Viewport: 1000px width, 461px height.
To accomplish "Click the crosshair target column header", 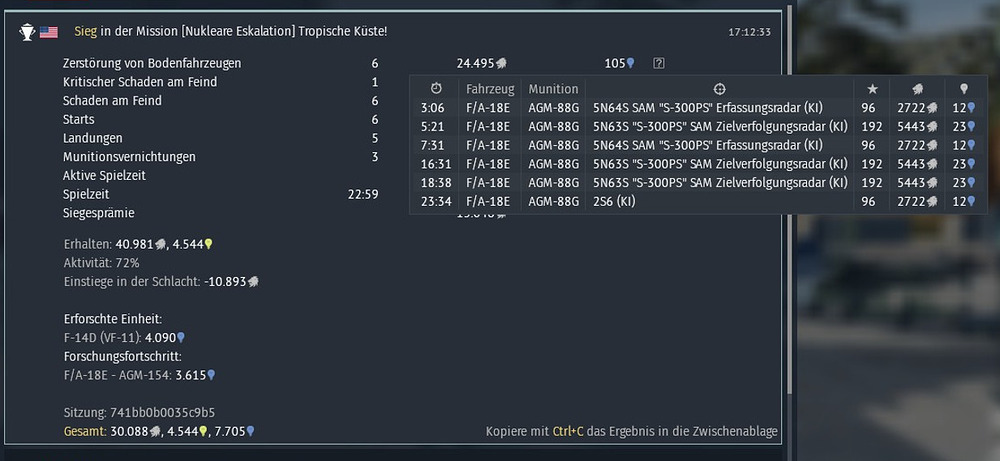I will click(719, 89).
